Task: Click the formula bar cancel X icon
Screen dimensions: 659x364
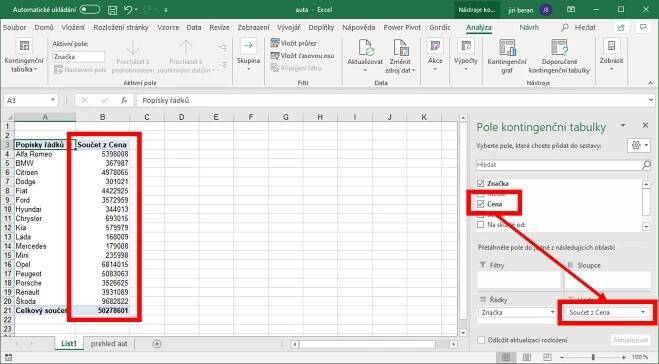Action: pyautogui.click(x=84, y=100)
